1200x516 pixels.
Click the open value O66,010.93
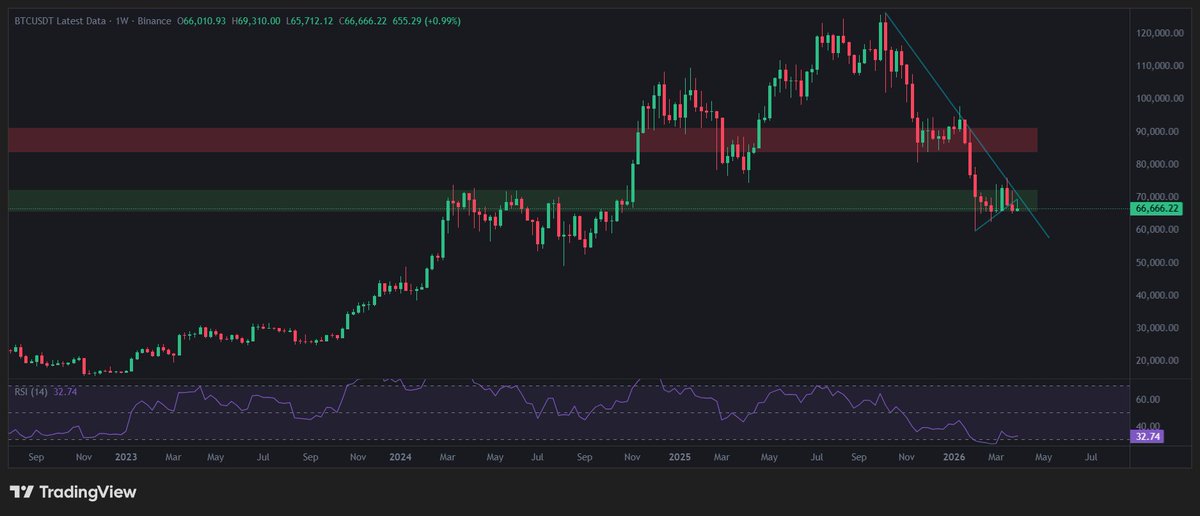click(x=203, y=21)
